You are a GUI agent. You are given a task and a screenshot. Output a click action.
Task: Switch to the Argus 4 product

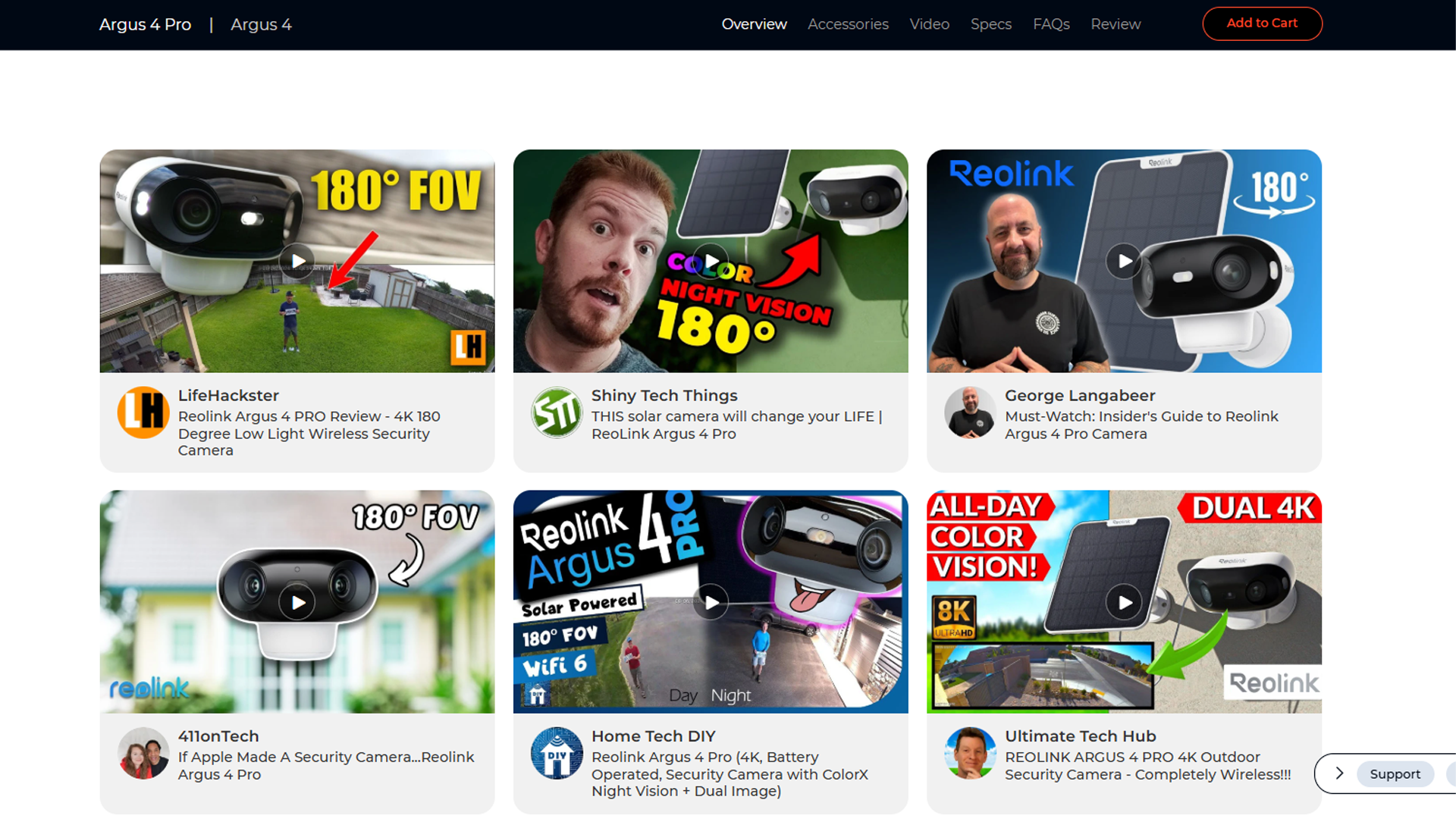[261, 24]
